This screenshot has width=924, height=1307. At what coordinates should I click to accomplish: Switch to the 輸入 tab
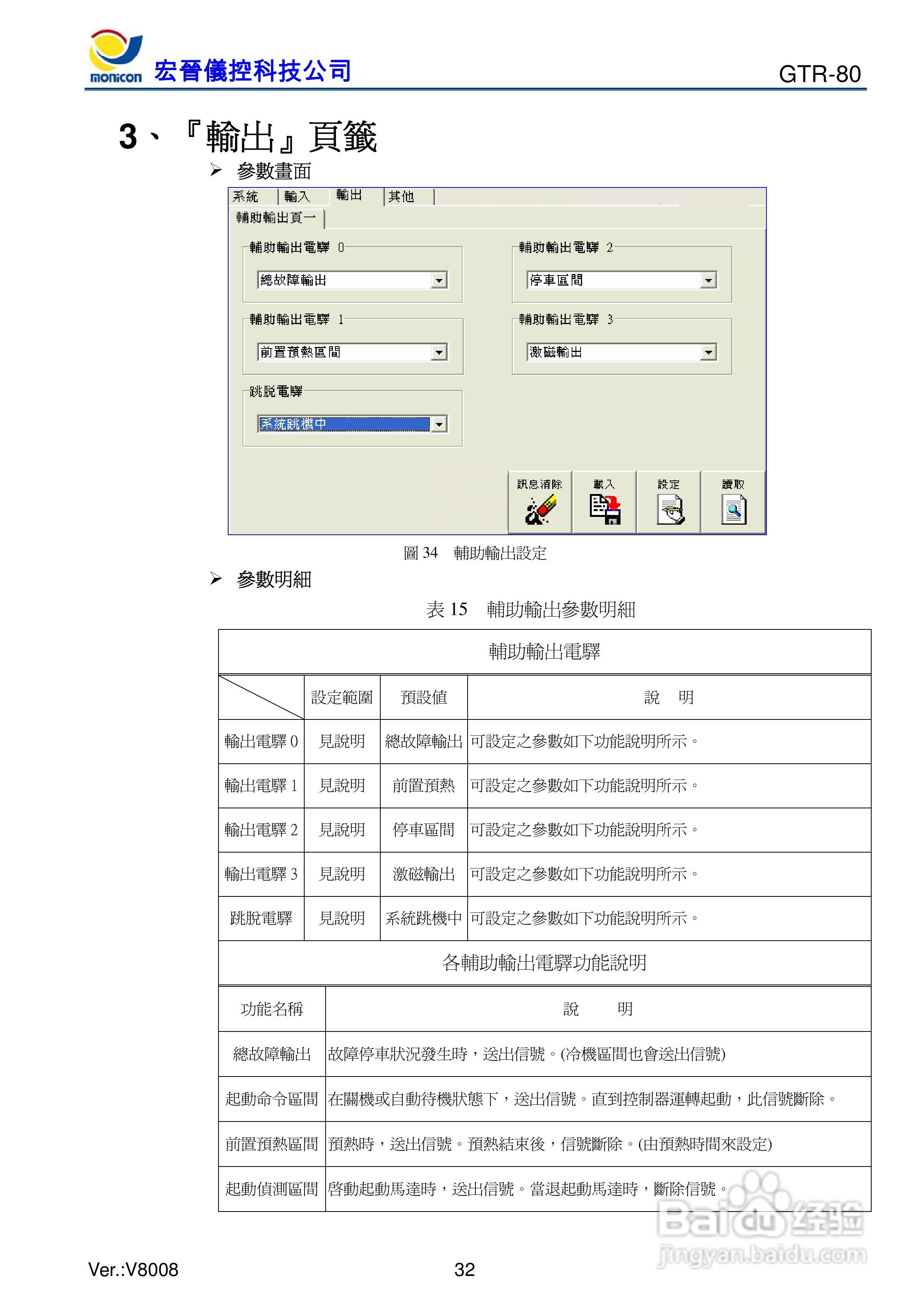297,197
